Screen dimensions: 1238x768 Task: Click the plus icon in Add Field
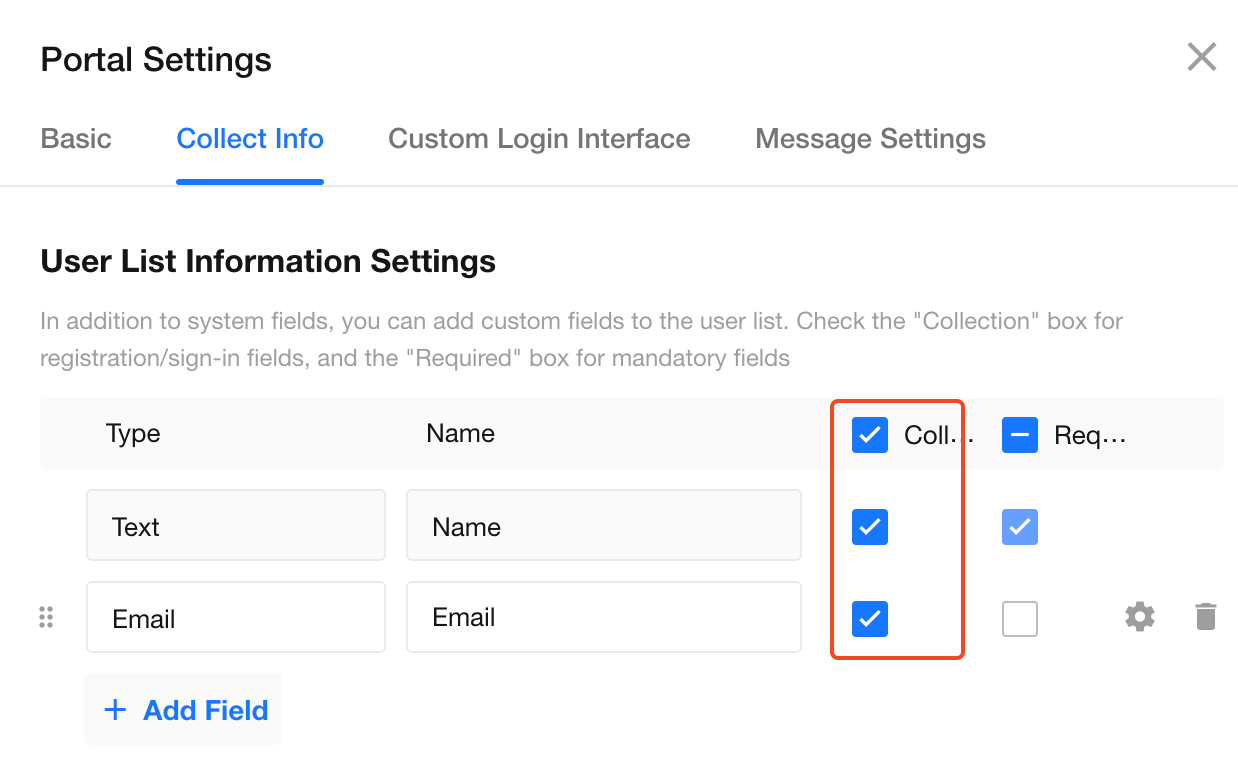coord(116,710)
